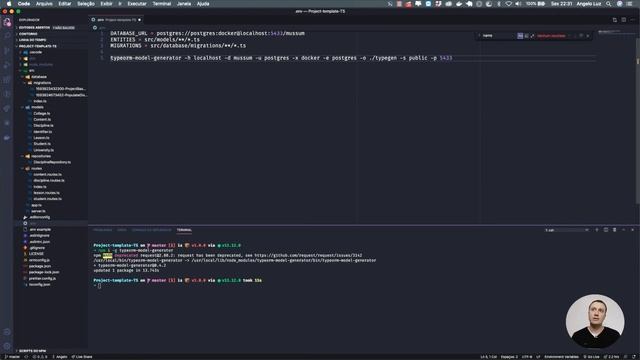Viewport: 640px width, 360px height.
Task: Add a new terminal with plus icon
Action: [597, 230]
